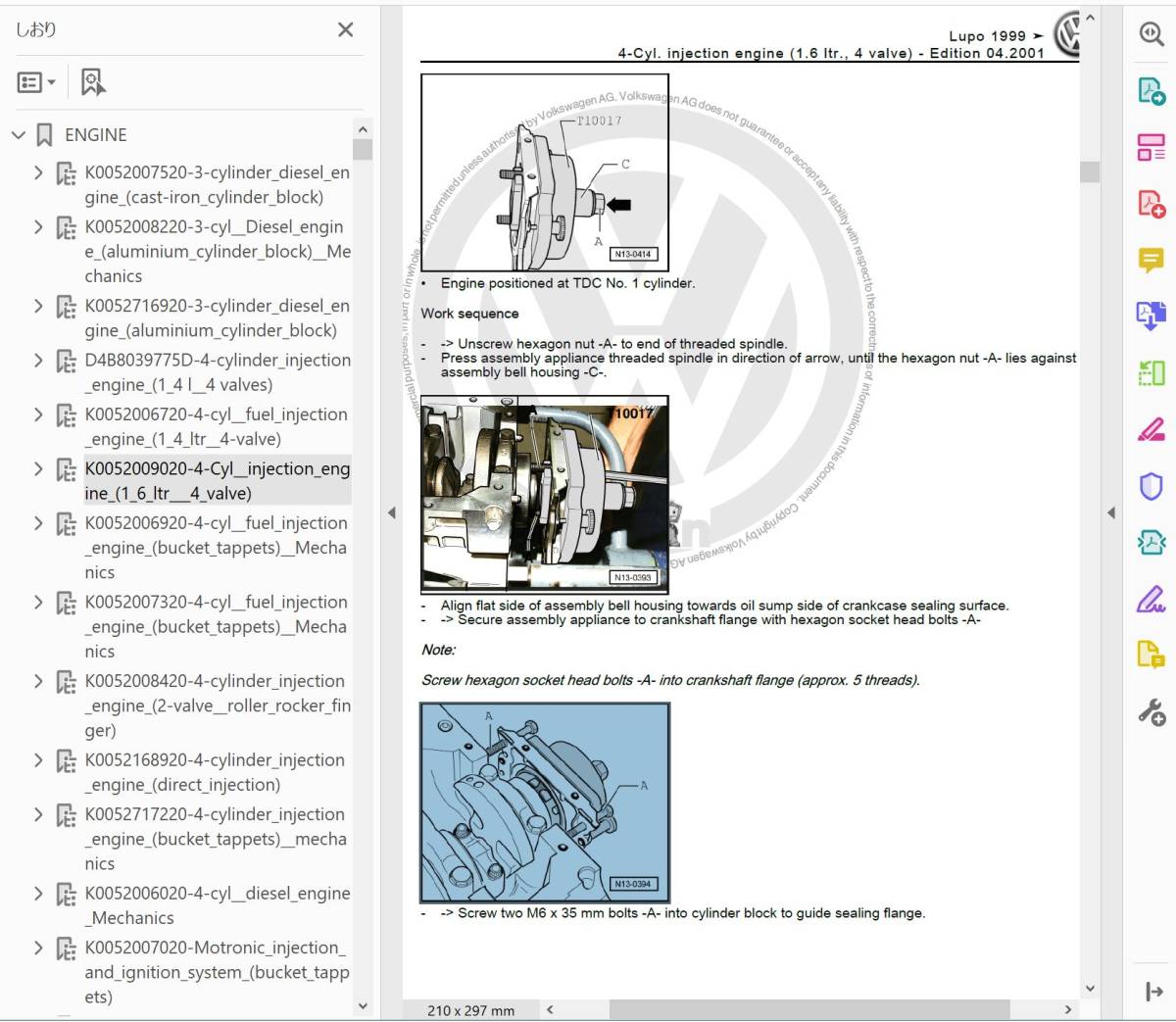Expand the K0052008220 Diesel engine bookmark

[x=38, y=226]
